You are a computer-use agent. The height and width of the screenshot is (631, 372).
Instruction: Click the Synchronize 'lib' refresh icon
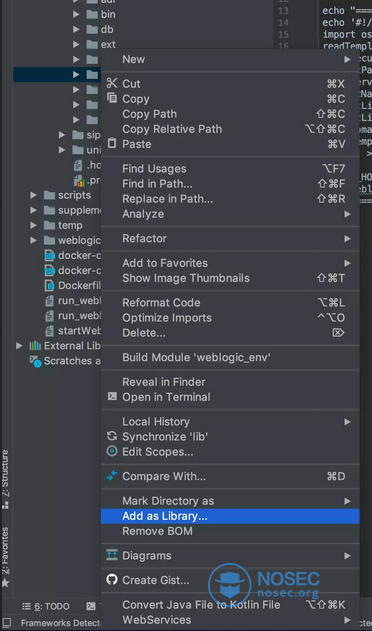click(112, 436)
